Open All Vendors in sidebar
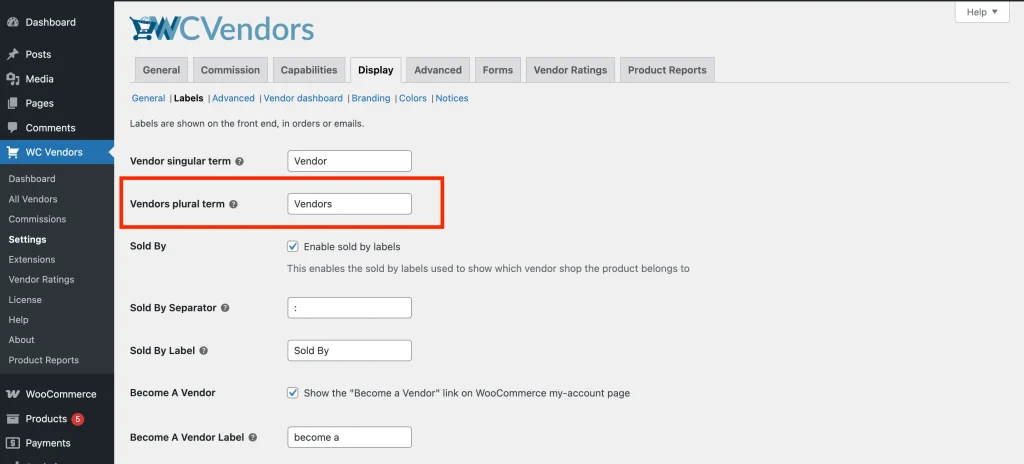The width and height of the screenshot is (1024, 464). 33,199
